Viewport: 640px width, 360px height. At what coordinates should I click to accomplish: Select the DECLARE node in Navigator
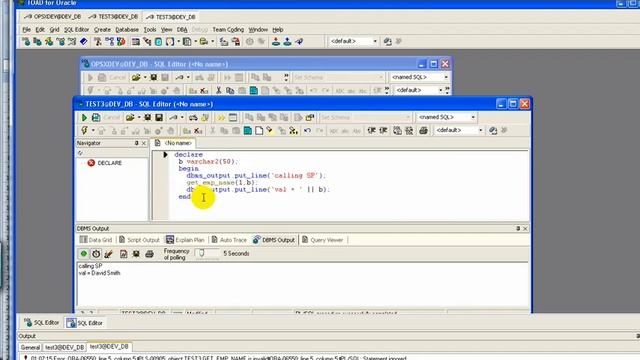pos(109,163)
